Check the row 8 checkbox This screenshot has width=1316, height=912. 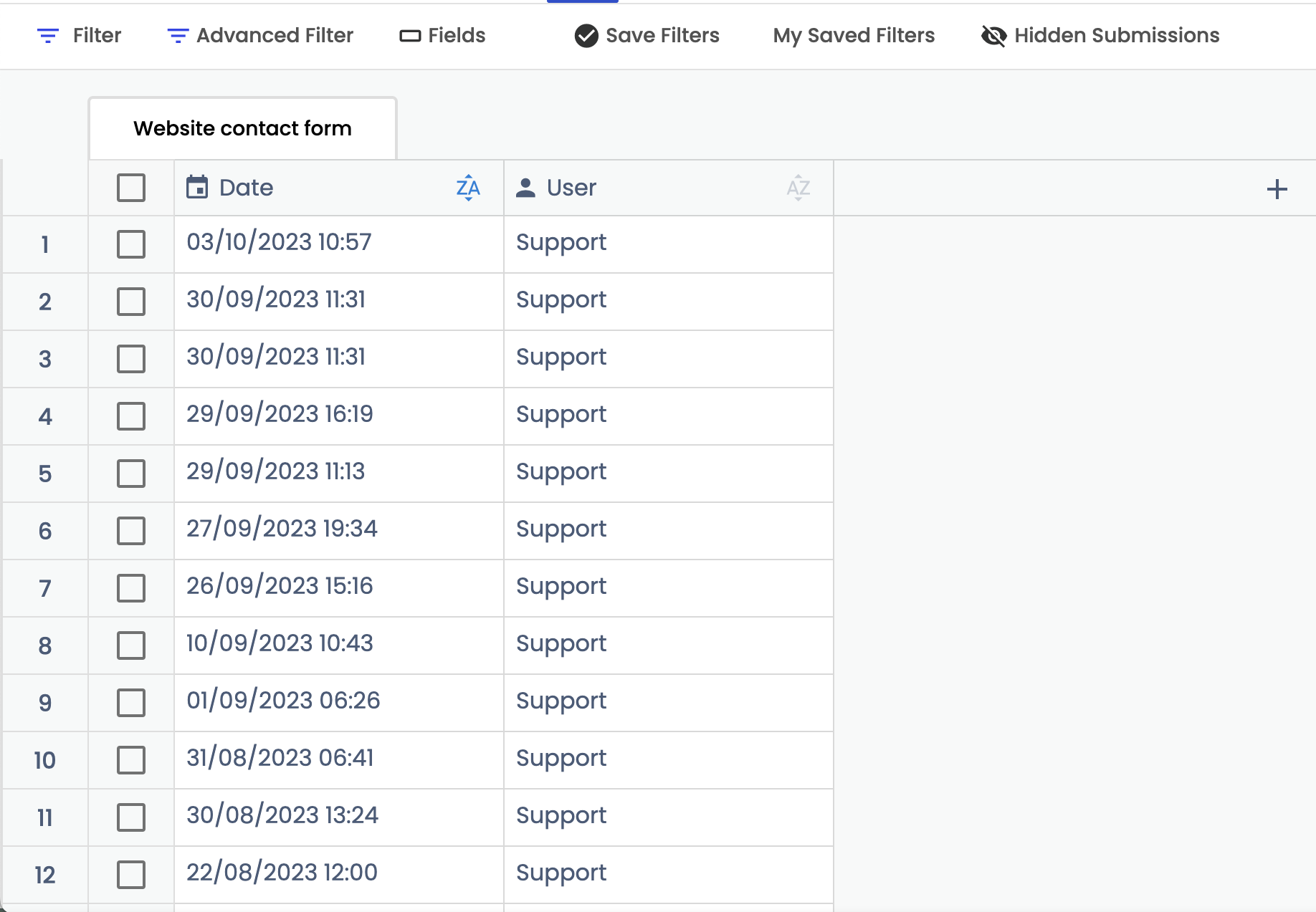point(131,645)
